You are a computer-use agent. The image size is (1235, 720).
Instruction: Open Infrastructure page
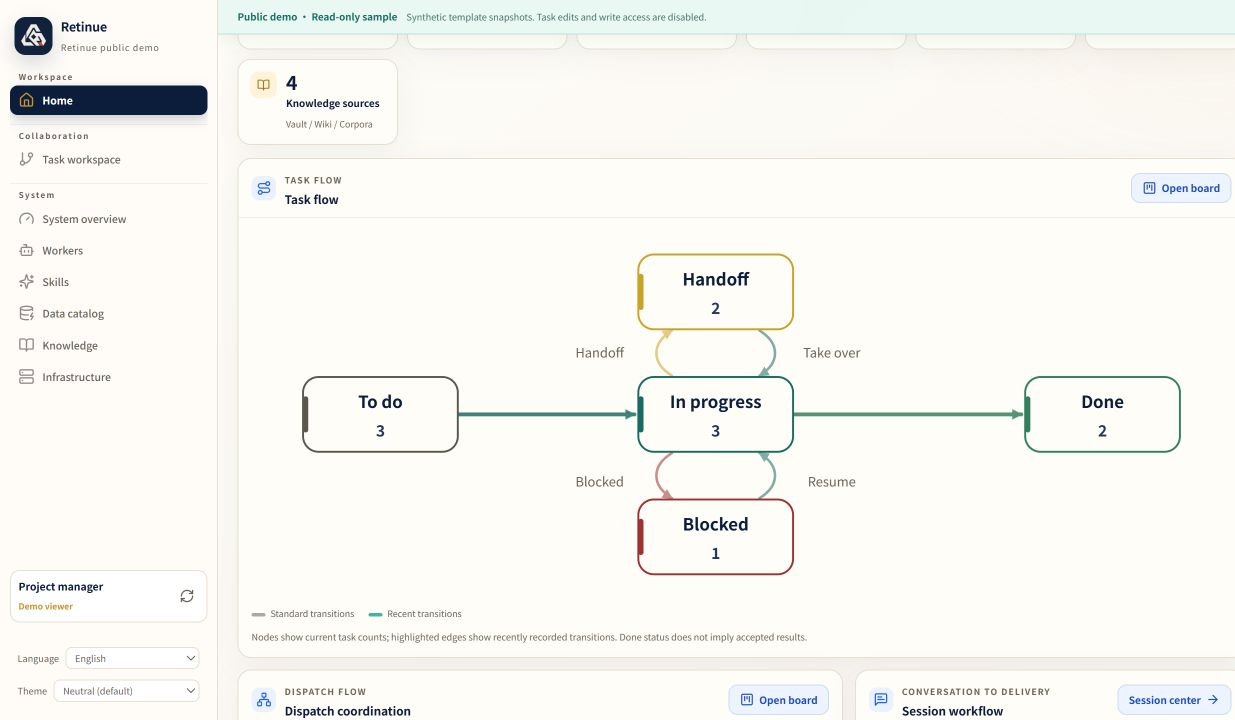click(x=109, y=377)
